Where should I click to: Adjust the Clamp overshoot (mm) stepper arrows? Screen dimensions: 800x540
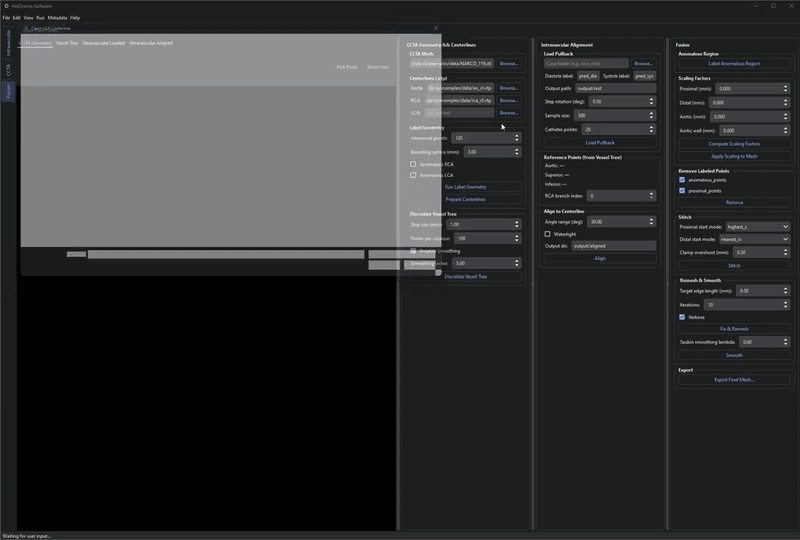(786, 252)
